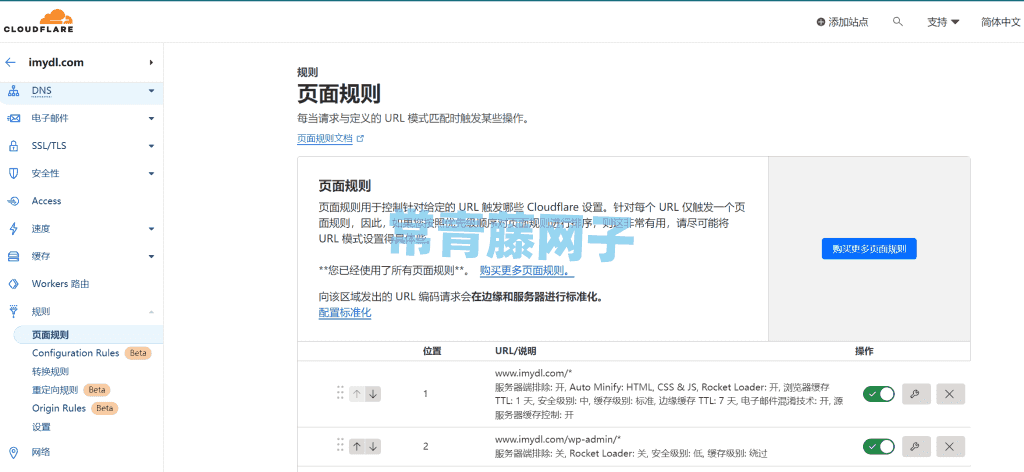1024x472 pixels.
Task: Expand the speed section arrow
Action: pos(152,229)
